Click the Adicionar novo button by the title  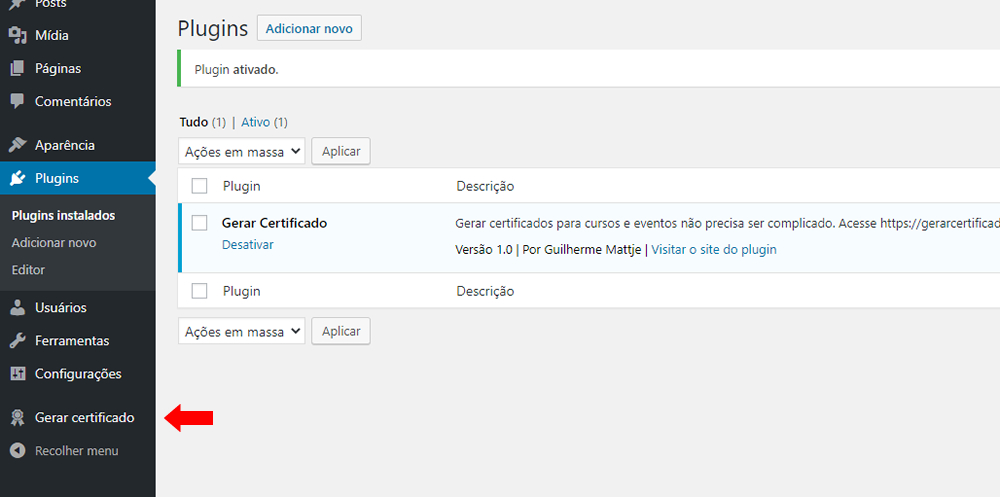(x=309, y=29)
